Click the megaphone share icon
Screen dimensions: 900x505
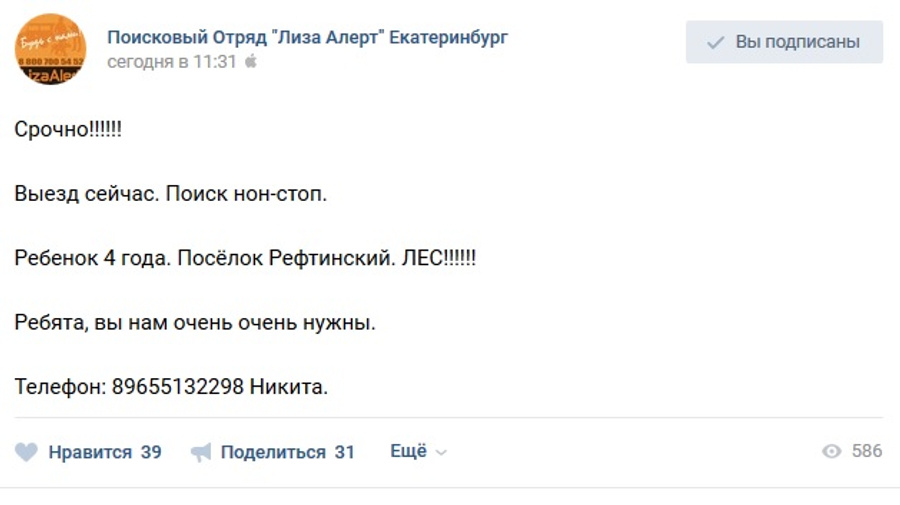[201, 452]
